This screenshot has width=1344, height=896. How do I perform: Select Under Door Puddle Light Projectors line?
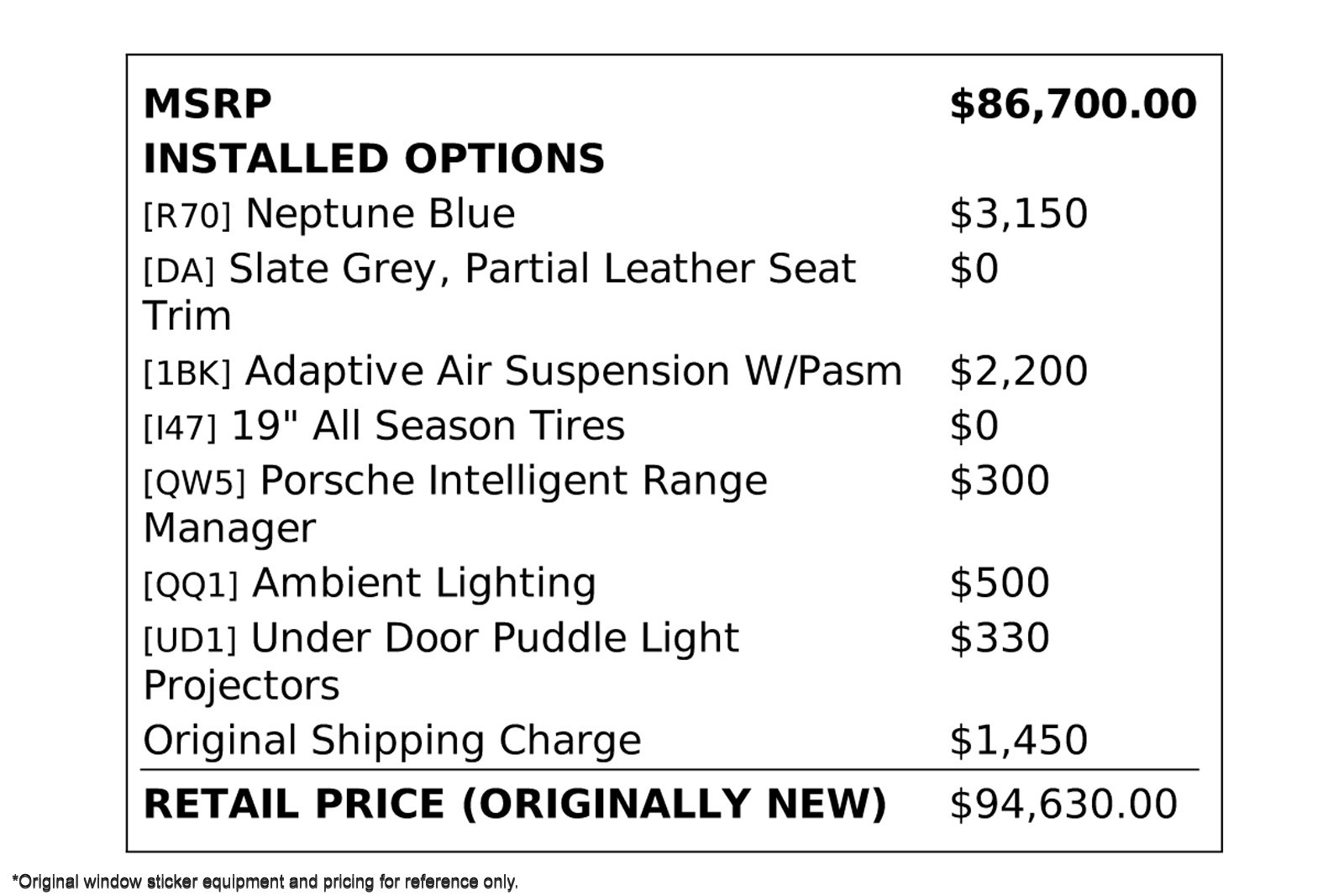(x=495, y=638)
